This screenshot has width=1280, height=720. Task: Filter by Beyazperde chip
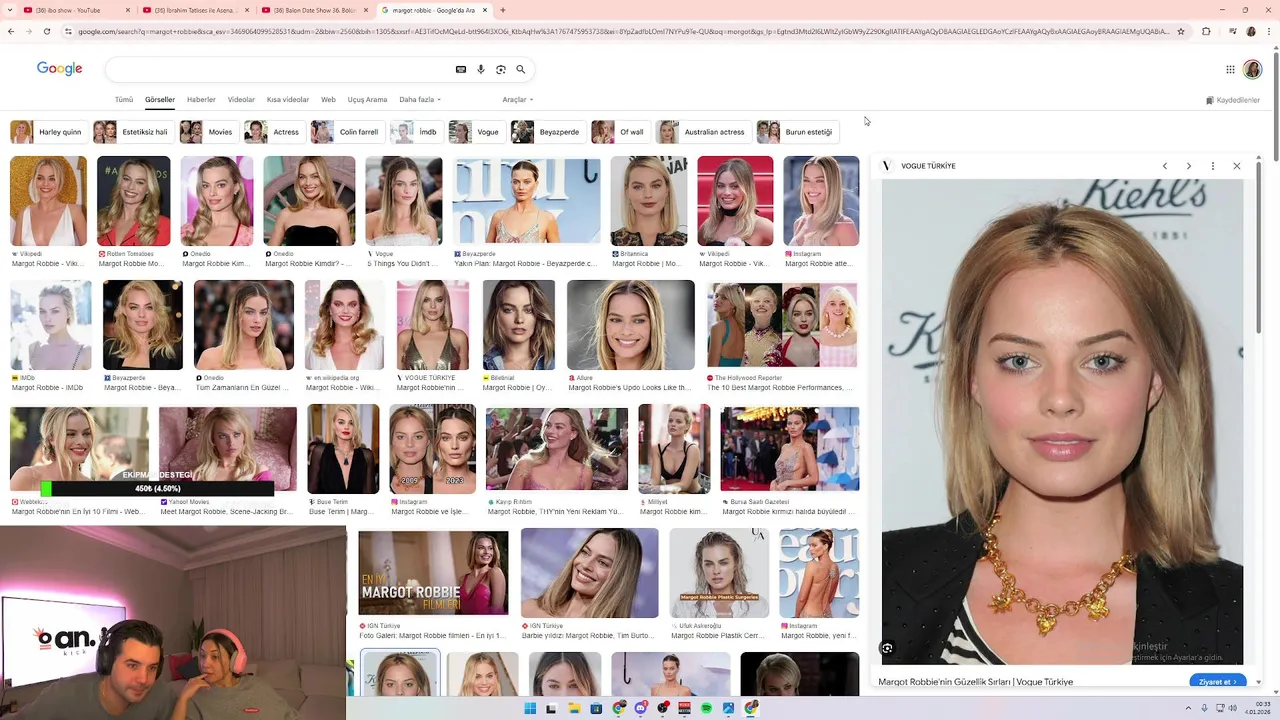point(547,132)
